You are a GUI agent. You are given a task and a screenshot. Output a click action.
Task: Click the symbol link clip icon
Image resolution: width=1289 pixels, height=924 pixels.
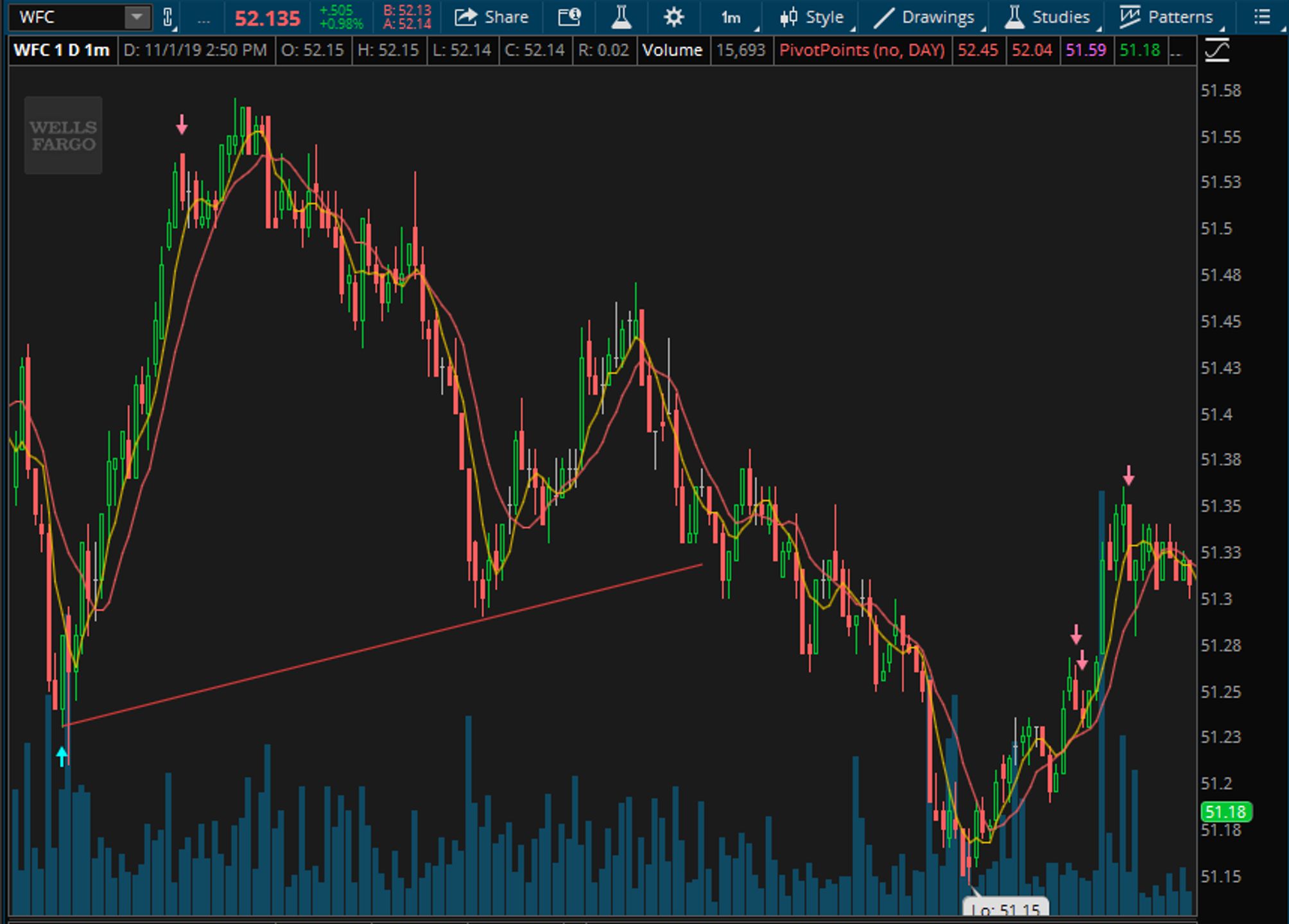click(x=168, y=17)
